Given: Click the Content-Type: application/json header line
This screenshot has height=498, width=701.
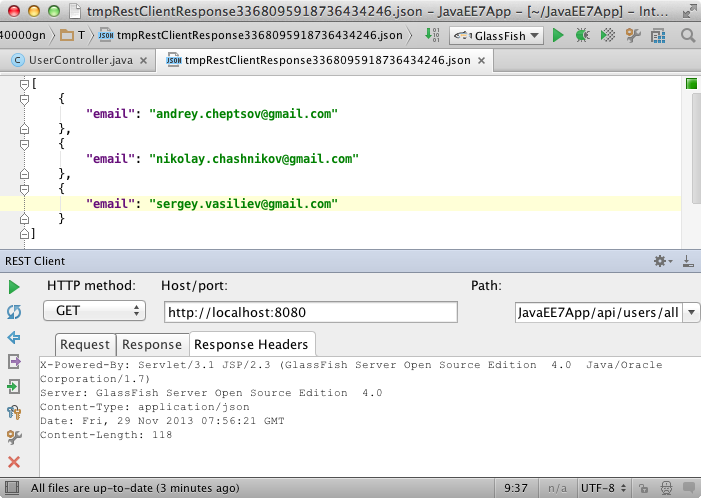Looking at the screenshot, I should click(145, 407).
